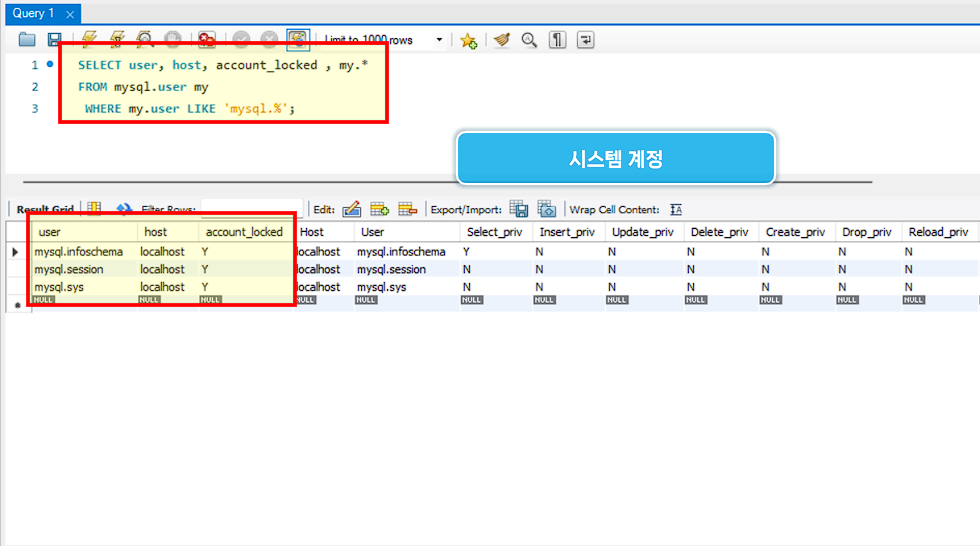The width and height of the screenshot is (980, 546).
Task: Open a SQL script file with folder icon
Action: click(x=27, y=39)
